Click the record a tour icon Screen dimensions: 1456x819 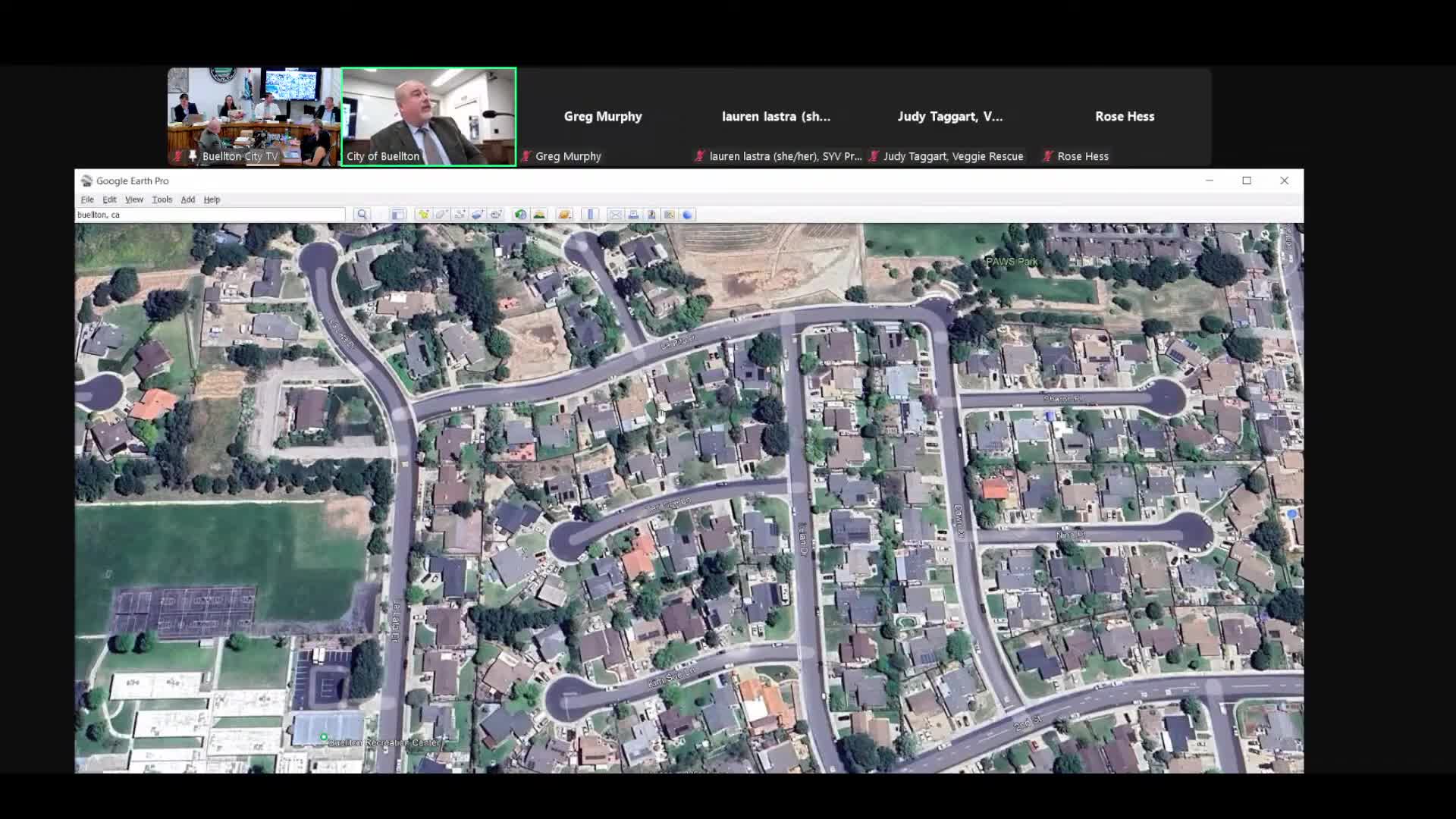click(x=496, y=215)
